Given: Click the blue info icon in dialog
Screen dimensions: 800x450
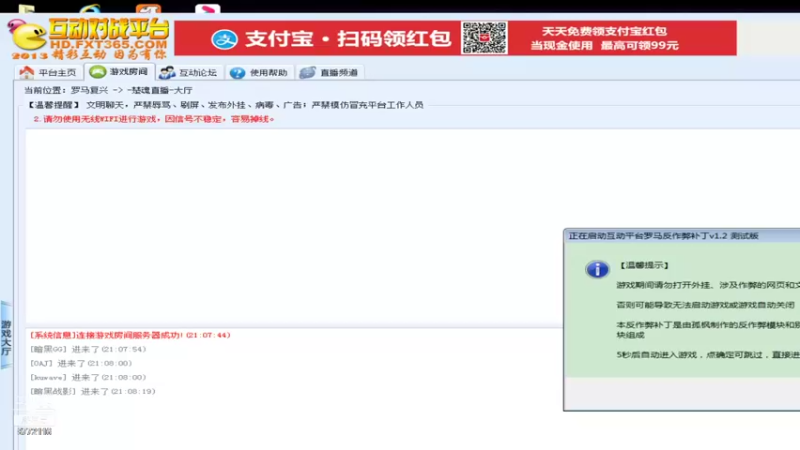Looking at the screenshot, I should [597, 269].
